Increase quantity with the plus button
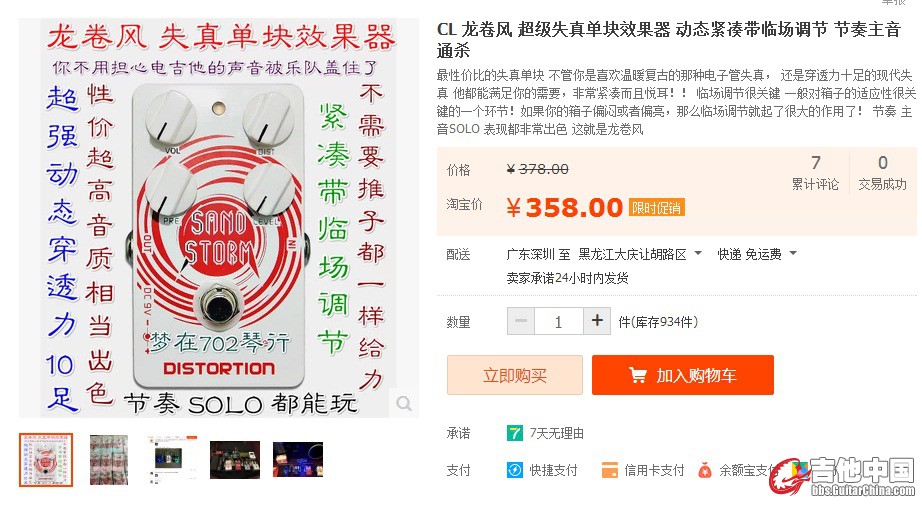The image size is (922, 506). tap(597, 321)
